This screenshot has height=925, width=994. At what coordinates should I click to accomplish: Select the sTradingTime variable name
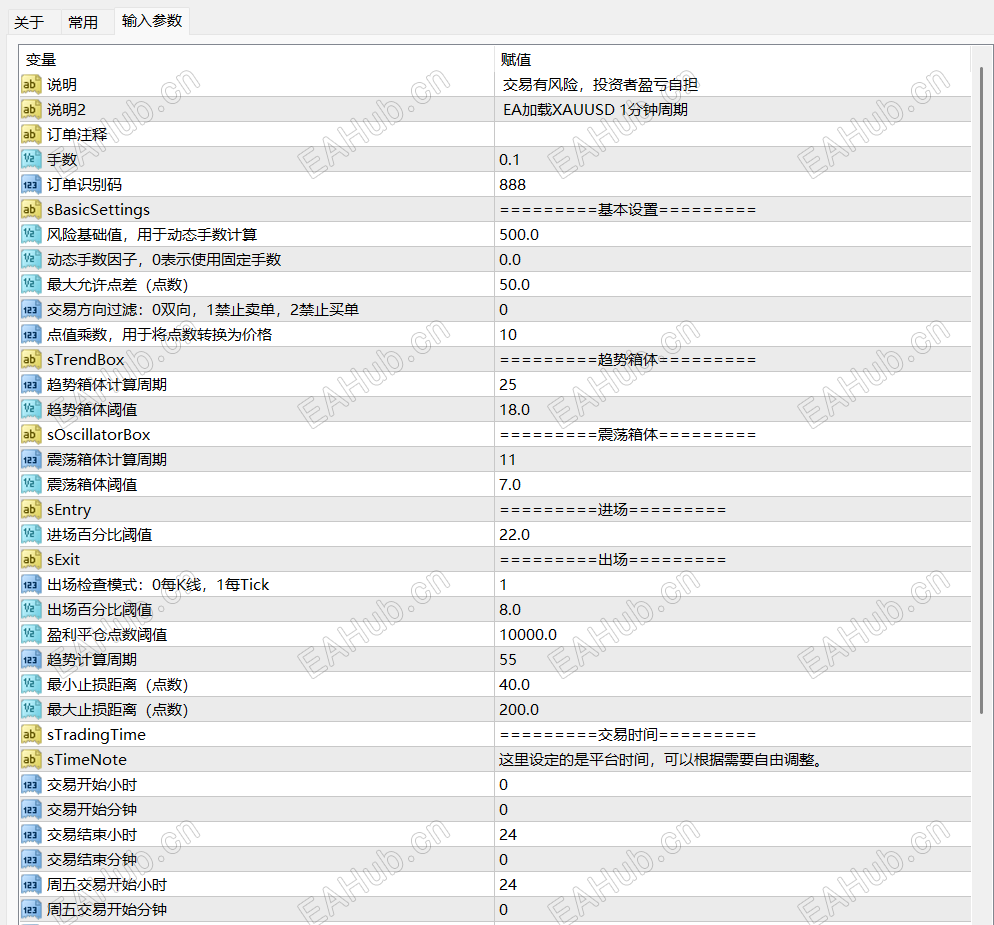[x=96, y=735]
